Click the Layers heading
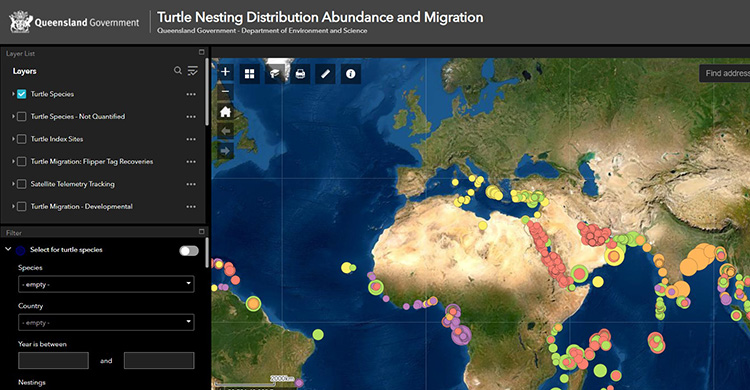 pos(24,71)
